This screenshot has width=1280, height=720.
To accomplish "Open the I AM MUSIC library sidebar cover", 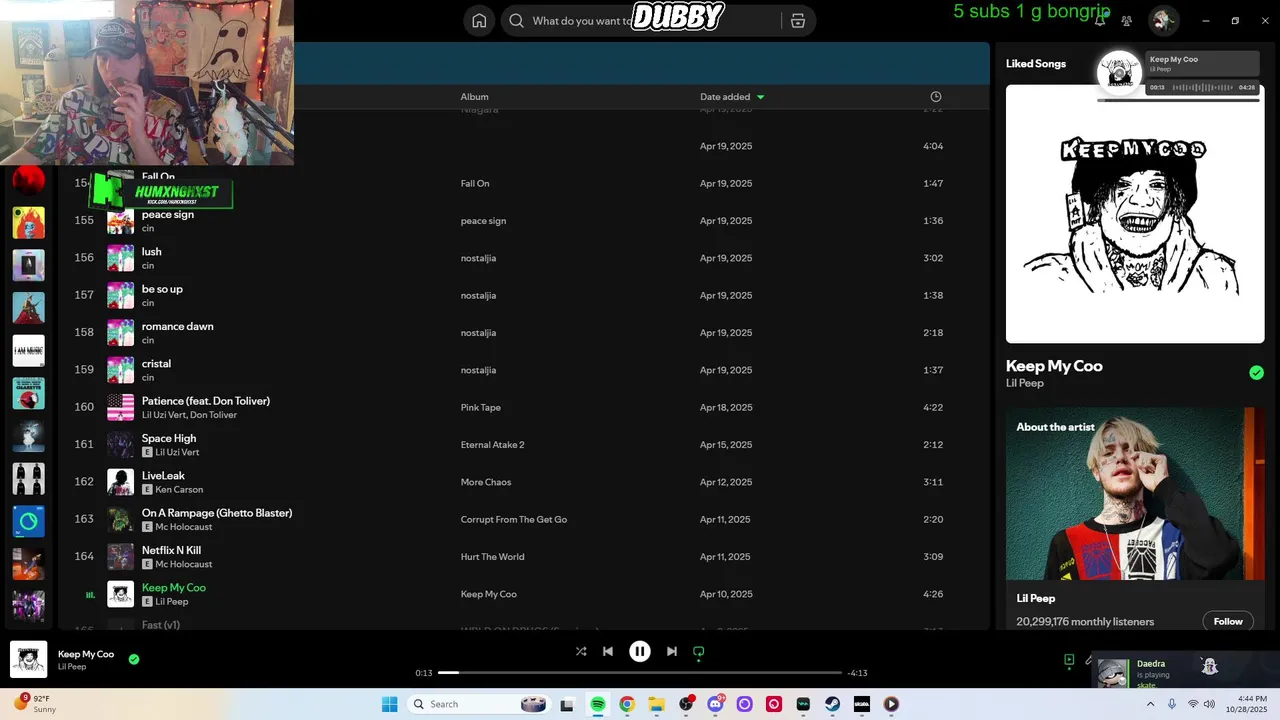I will 28,351.
